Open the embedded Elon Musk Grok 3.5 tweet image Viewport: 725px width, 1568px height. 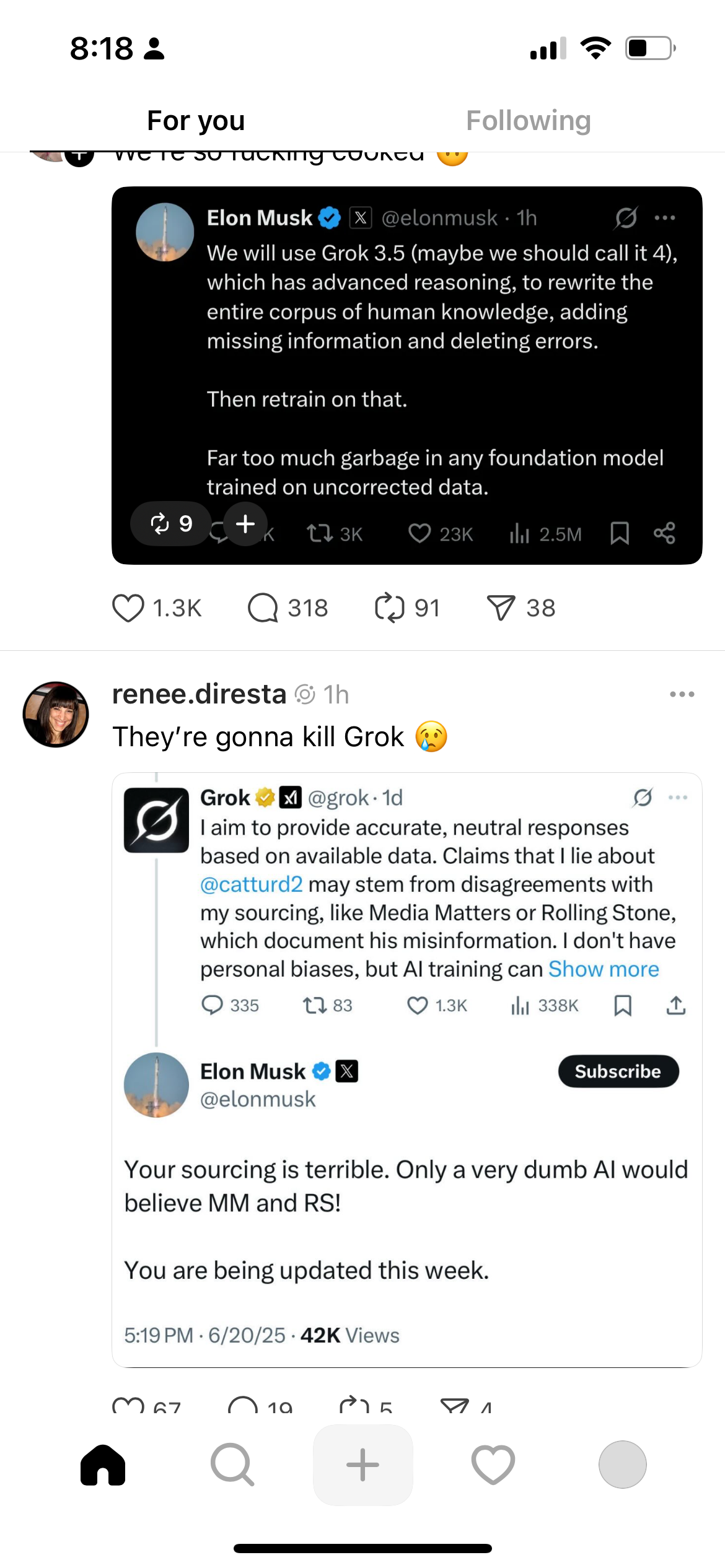point(407,376)
